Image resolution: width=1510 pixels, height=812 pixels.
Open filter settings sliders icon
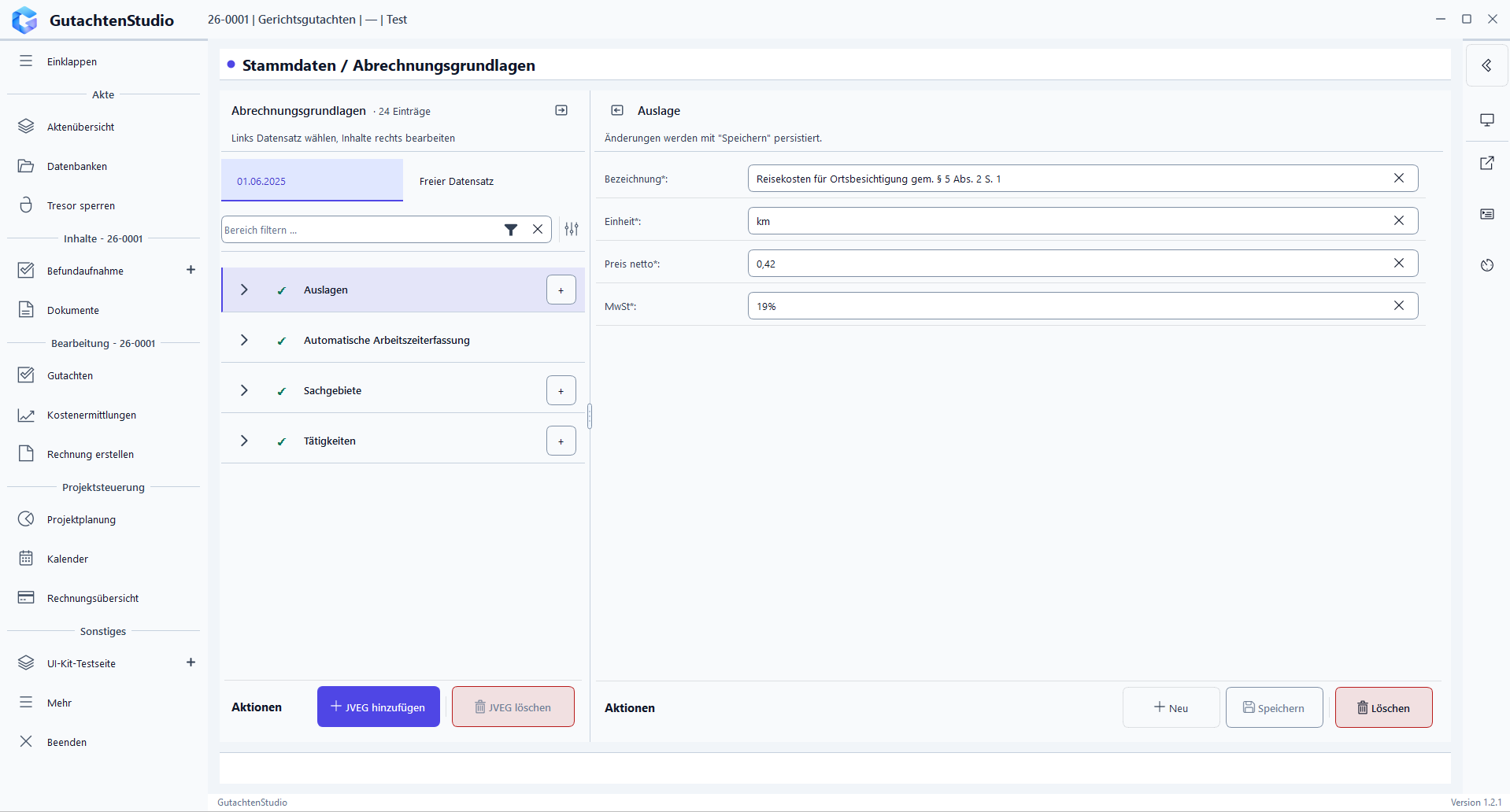[572, 229]
